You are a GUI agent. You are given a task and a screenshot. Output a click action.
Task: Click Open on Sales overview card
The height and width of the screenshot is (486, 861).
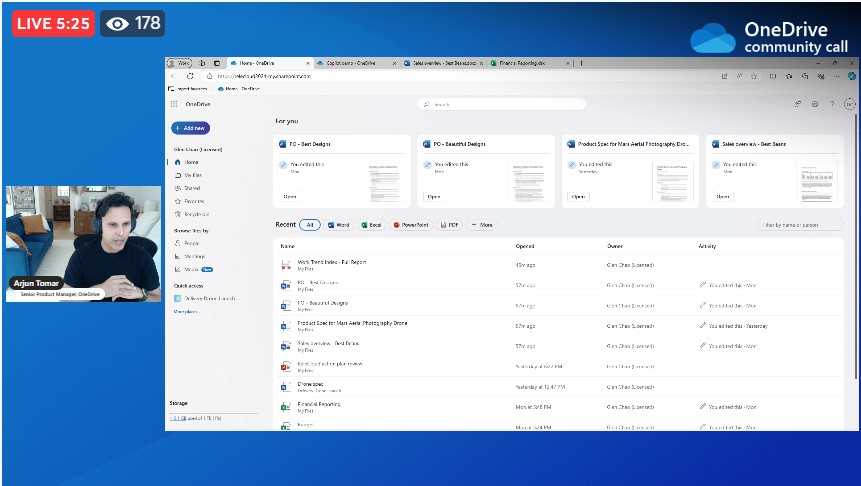click(723, 197)
